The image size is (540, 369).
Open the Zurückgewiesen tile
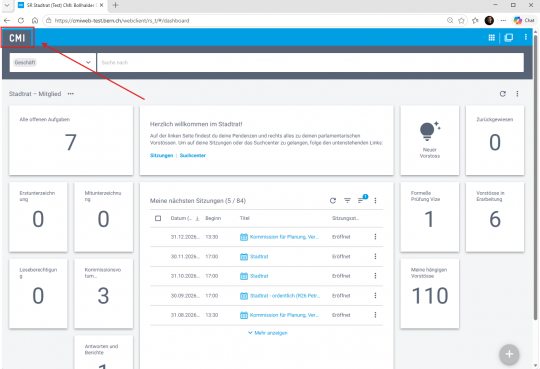point(495,140)
